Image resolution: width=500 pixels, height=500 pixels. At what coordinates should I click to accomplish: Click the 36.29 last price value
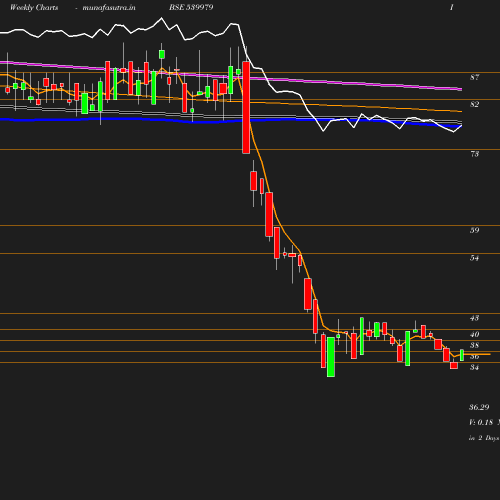pos(479,407)
